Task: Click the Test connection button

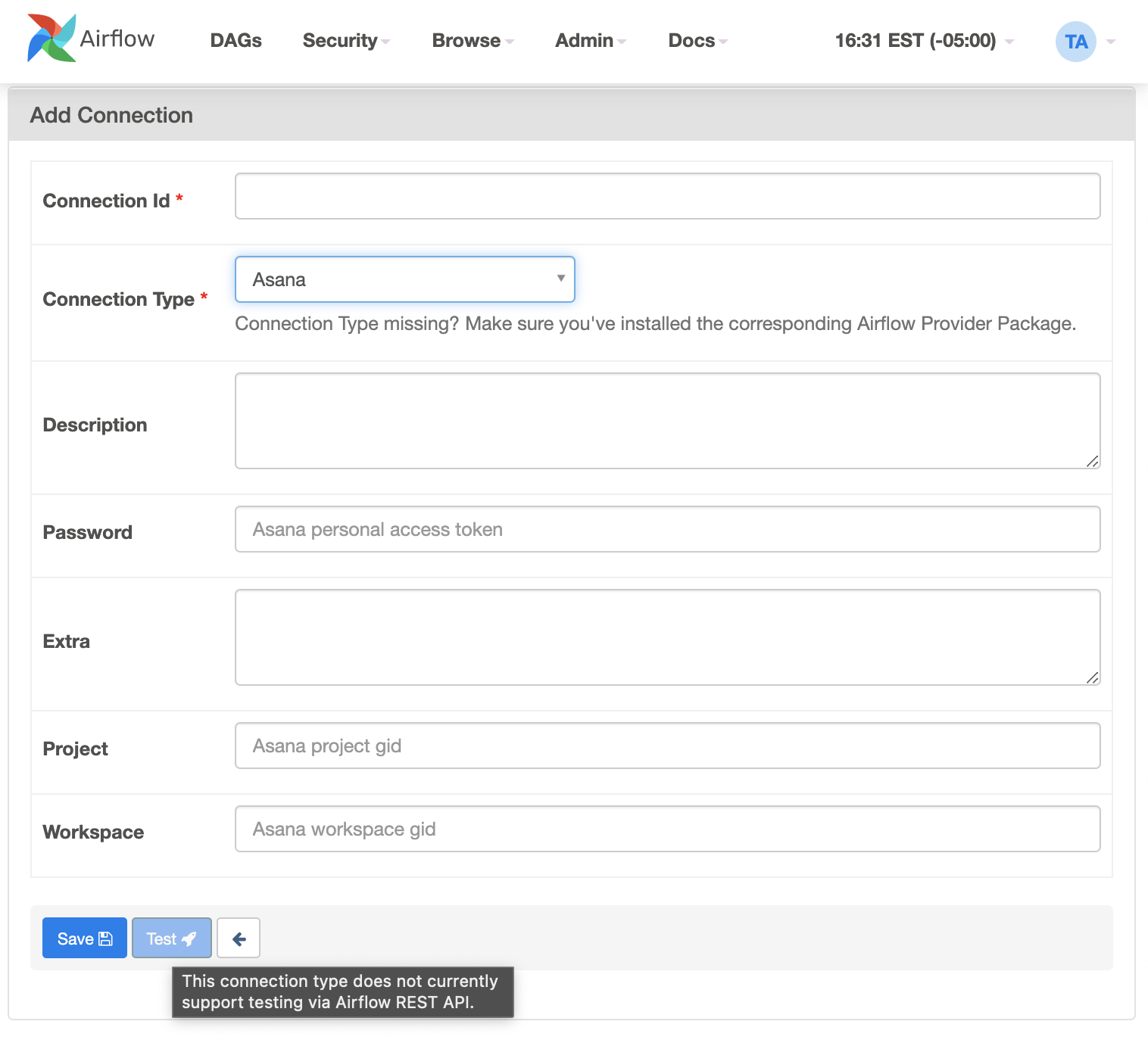Action: [x=172, y=938]
